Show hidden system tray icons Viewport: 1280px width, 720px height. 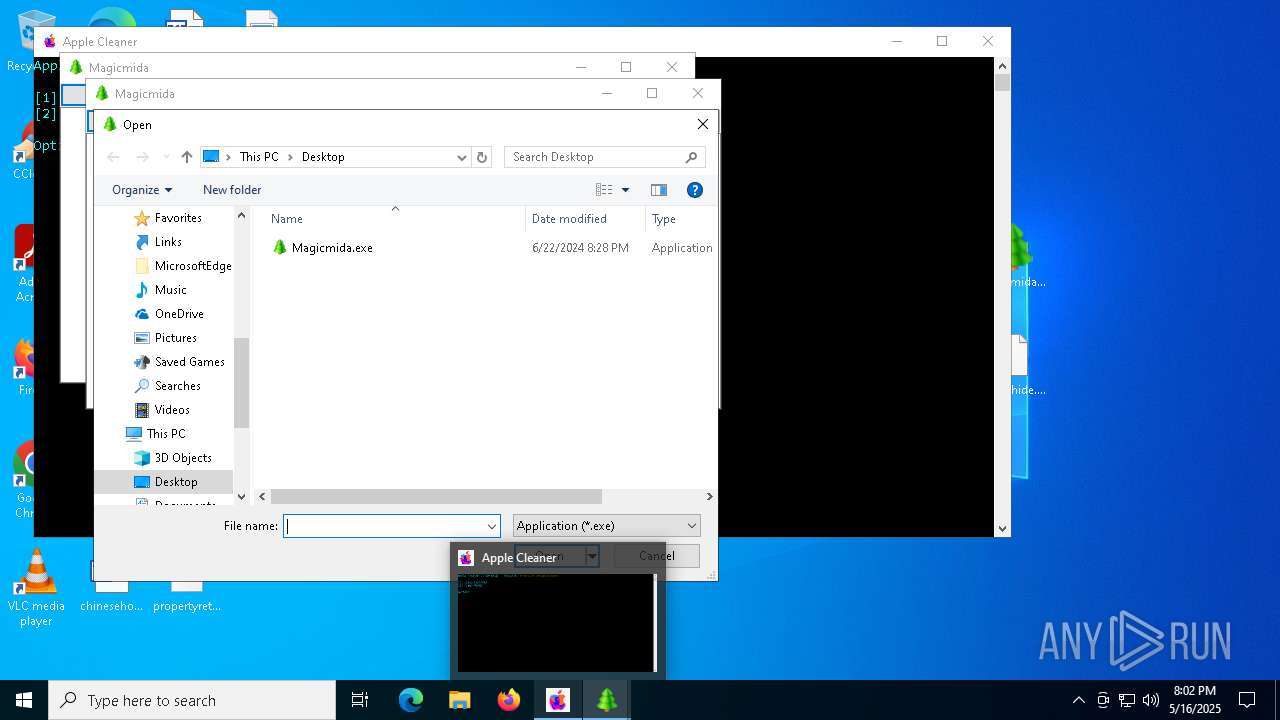[x=1078, y=700]
